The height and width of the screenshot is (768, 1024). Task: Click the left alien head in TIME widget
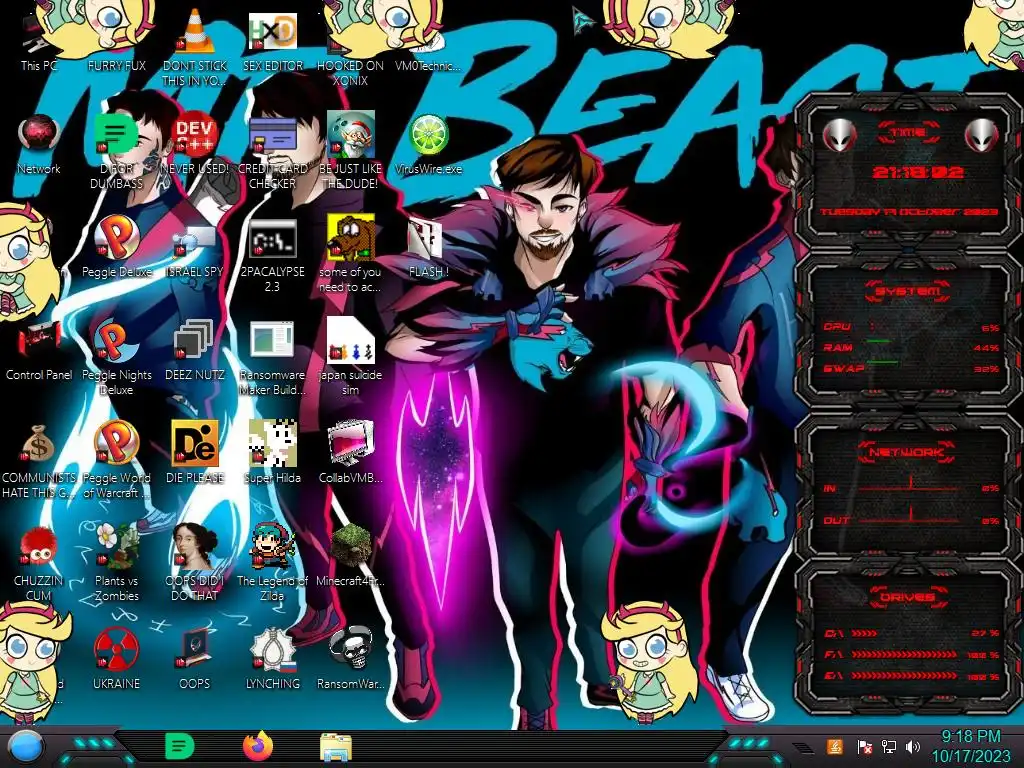click(x=839, y=136)
